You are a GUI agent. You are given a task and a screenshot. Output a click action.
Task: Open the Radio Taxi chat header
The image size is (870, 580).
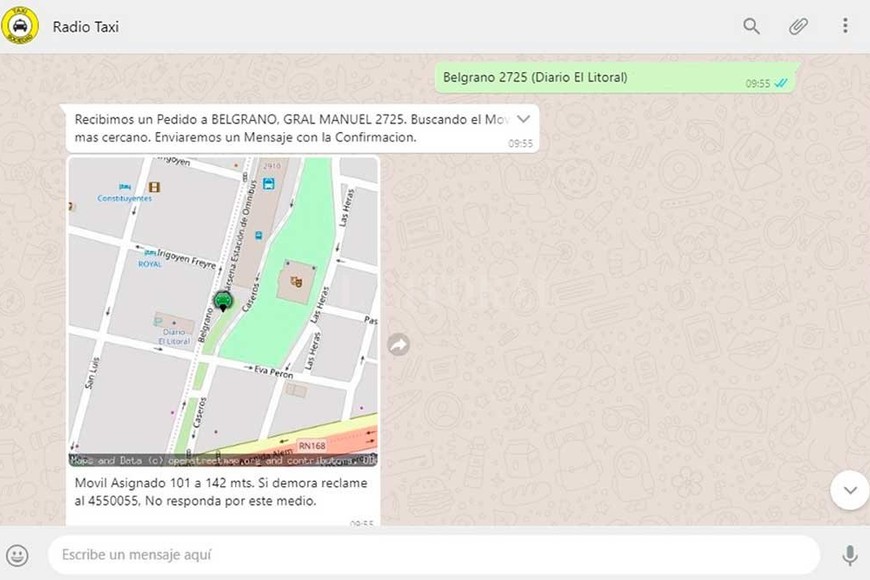point(84,27)
